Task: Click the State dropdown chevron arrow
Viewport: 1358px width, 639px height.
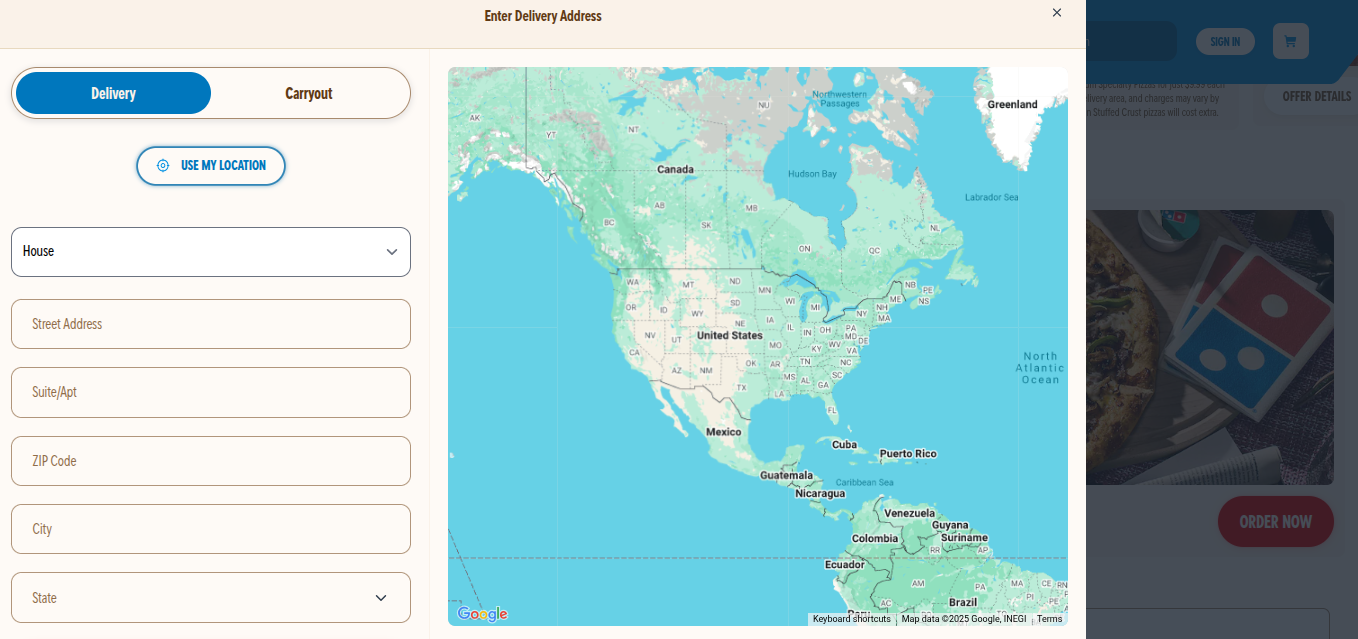Action: (x=381, y=598)
